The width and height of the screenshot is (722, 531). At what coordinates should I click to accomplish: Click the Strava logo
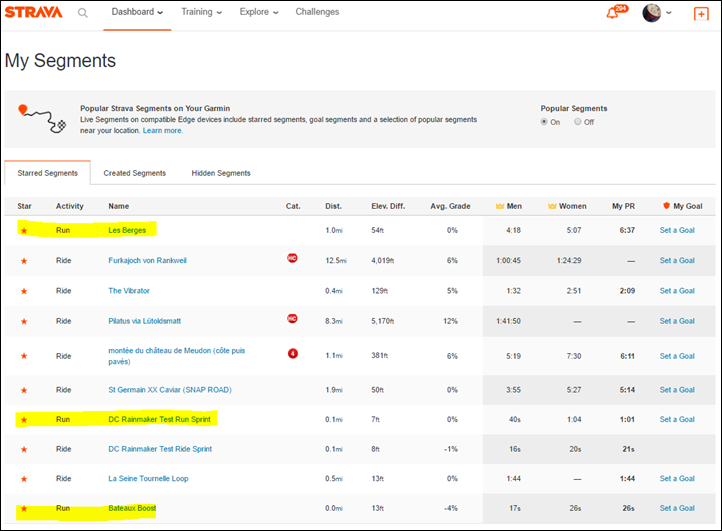click(33, 12)
